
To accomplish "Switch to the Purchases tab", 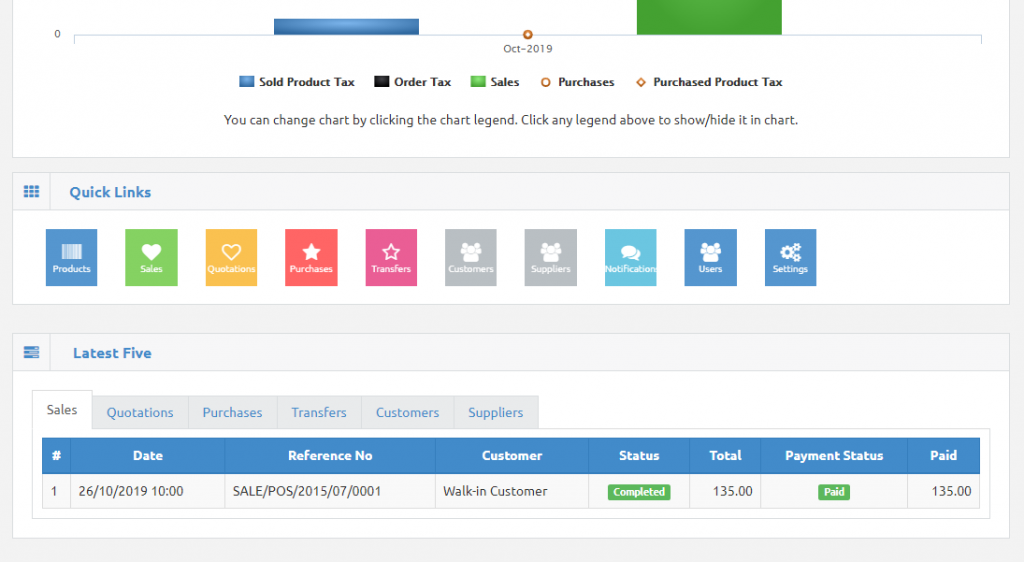I will [x=232, y=413].
